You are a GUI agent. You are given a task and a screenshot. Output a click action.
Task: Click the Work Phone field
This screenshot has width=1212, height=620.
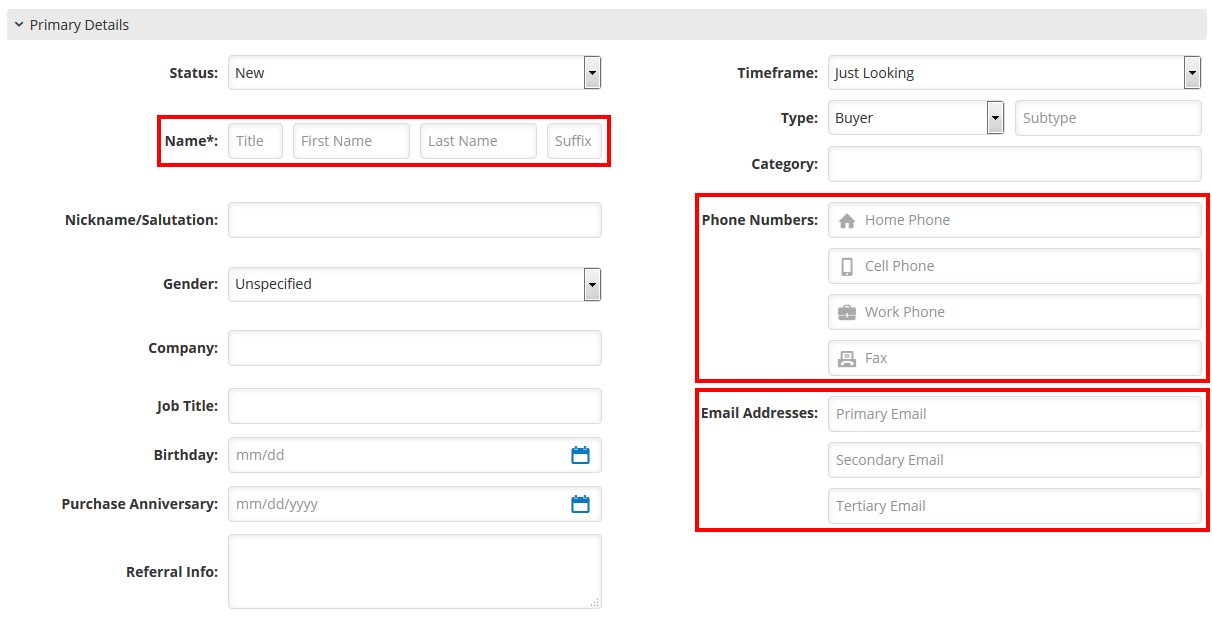click(x=1015, y=312)
